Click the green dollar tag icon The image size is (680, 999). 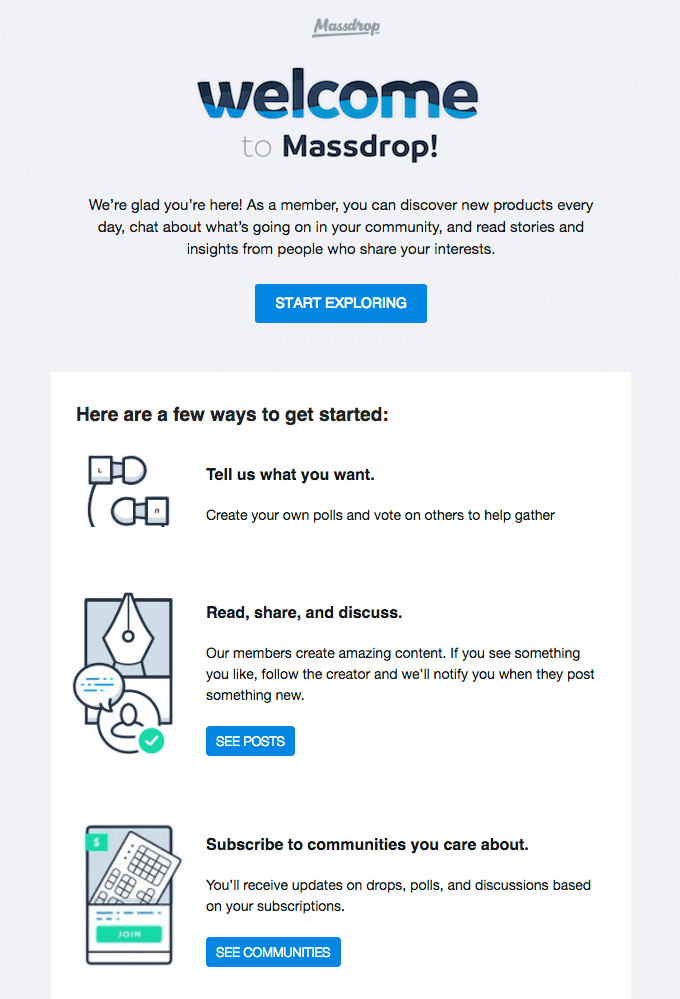point(96,842)
